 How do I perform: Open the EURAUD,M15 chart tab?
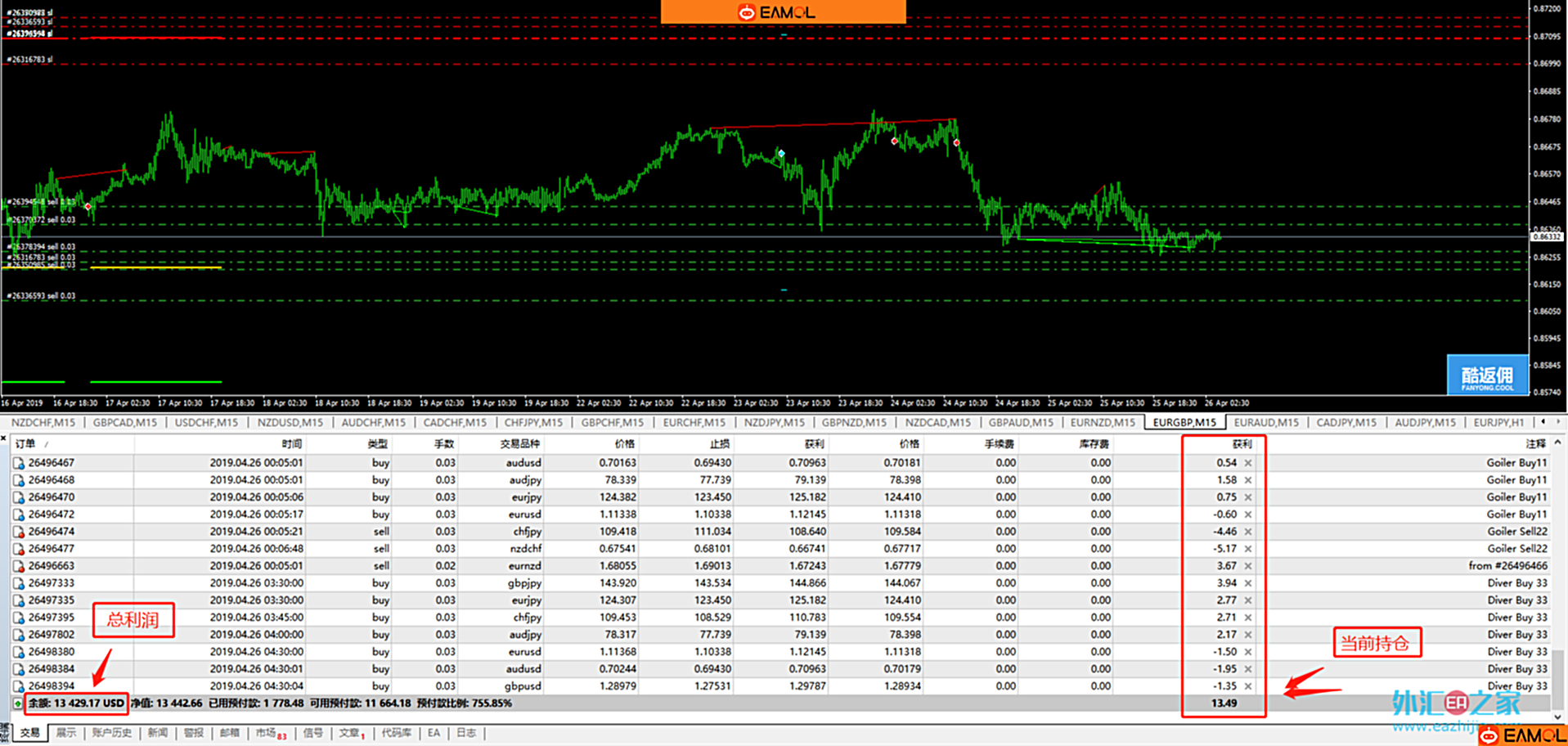coord(1265,423)
